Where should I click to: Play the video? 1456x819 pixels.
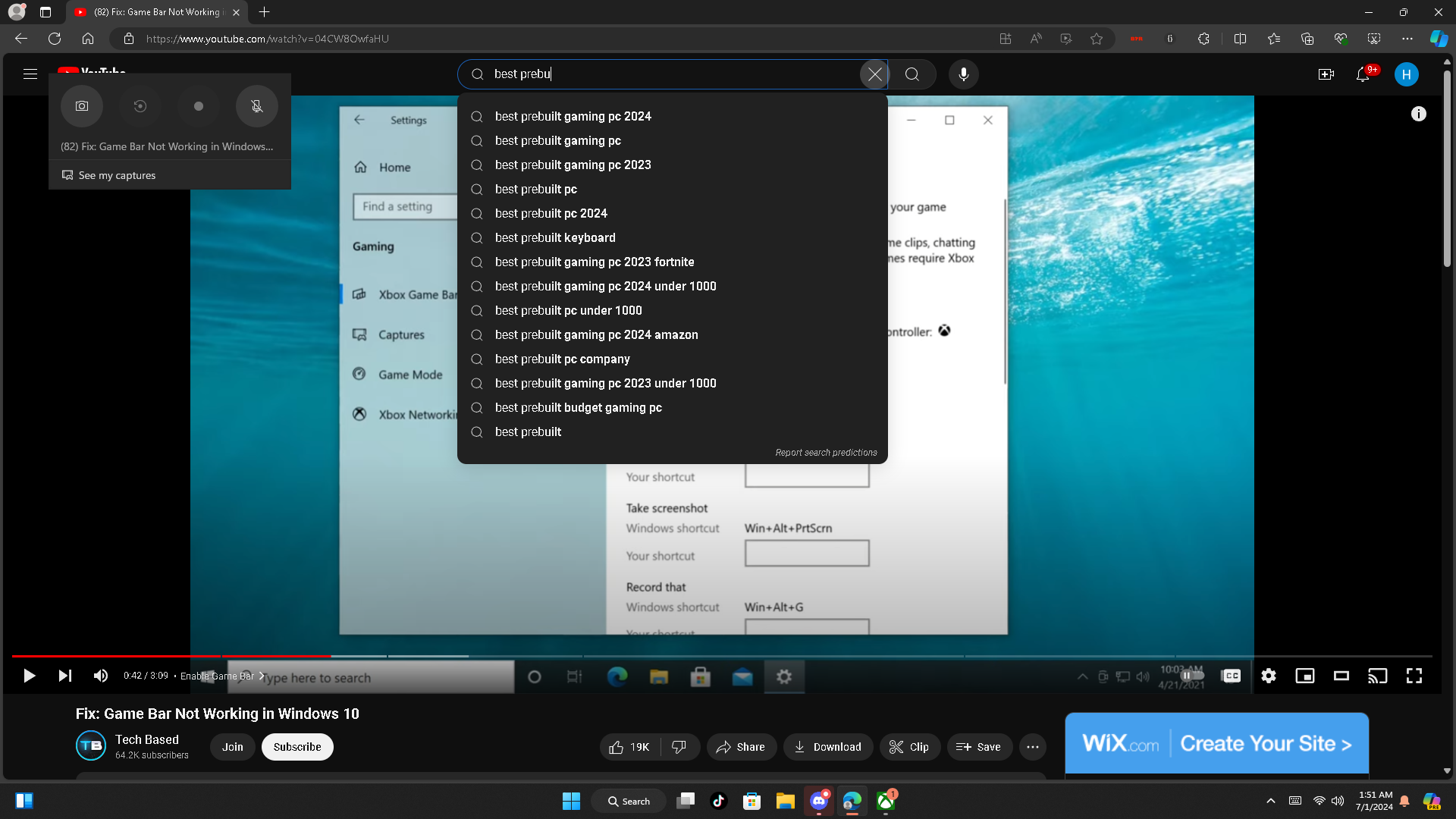29,676
